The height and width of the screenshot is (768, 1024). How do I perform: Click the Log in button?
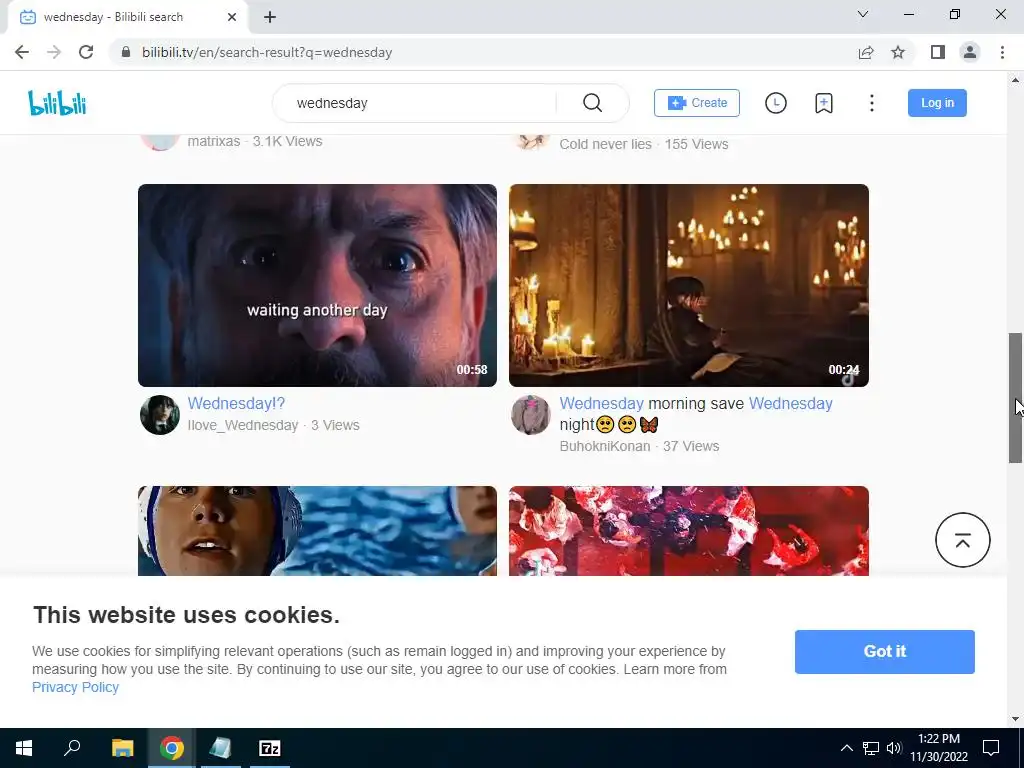pyautogui.click(x=937, y=103)
